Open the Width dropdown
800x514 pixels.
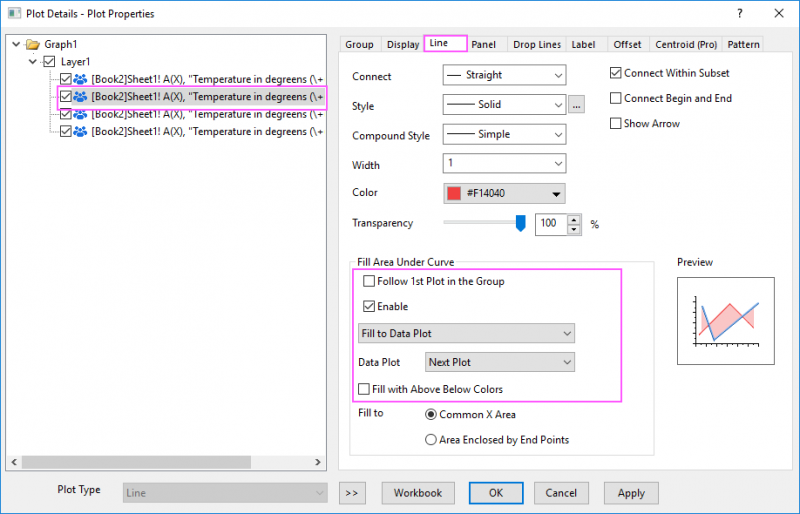click(x=505, y=163)
